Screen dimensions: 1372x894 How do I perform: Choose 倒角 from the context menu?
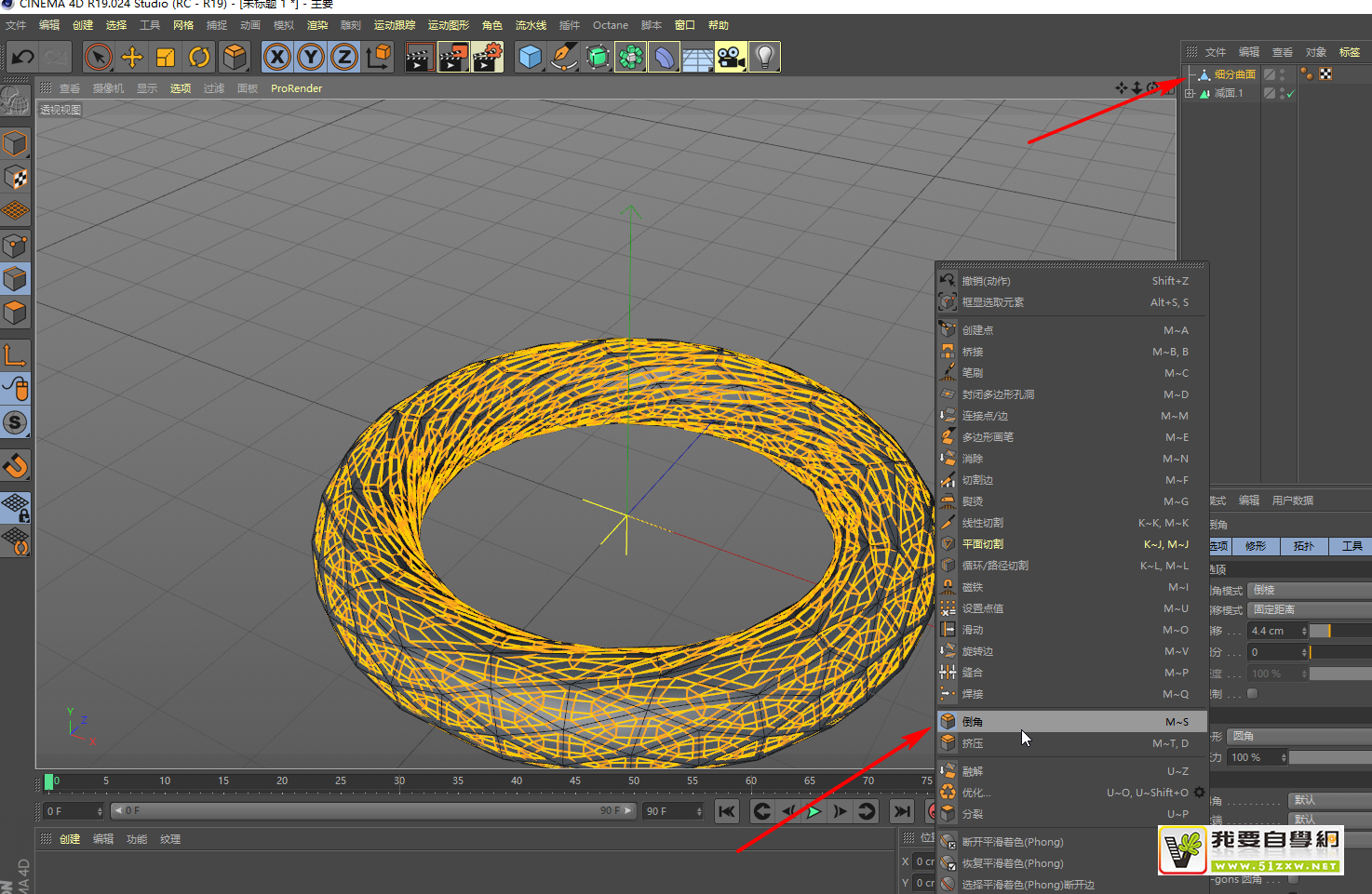tap(973, 722)
